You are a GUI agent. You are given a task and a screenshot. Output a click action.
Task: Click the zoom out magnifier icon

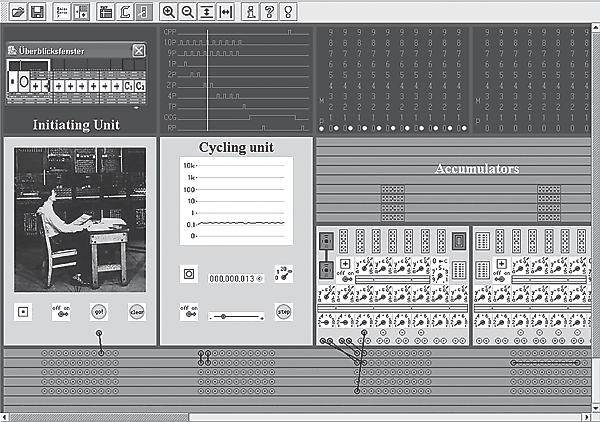(x=187, y=12)
